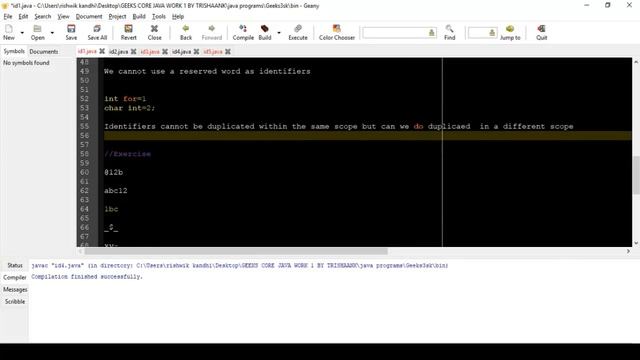This screenshot has height=360, width=640.
Task: Switch to the Documents sidebar tab
Action: pyautogui.click(x=44, y=51)
